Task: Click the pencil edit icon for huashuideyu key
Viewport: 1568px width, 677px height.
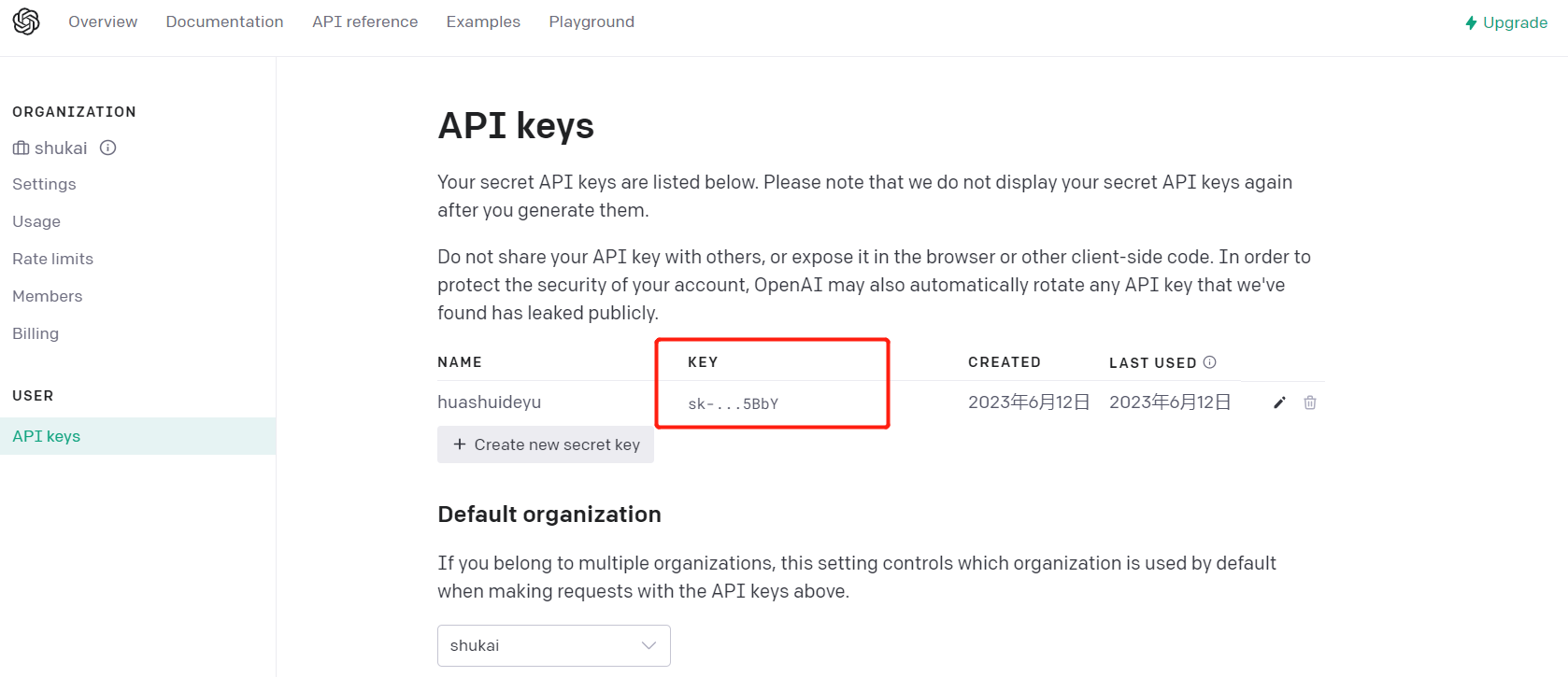Action: pos(1279,402)
